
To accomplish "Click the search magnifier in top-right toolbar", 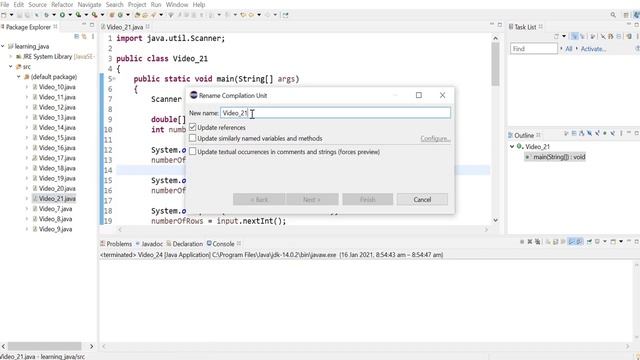I will point(613,15).
